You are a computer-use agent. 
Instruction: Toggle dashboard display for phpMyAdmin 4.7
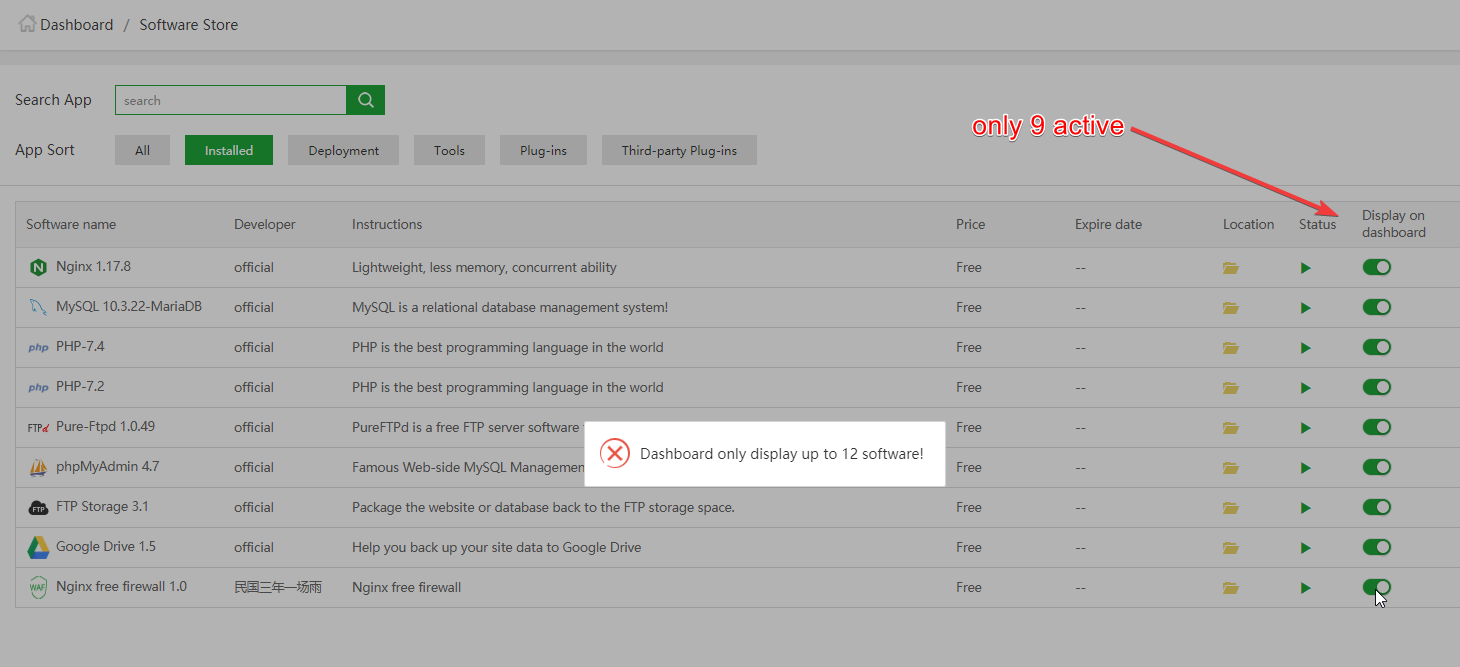pyautogui.click(x=1377, y=467)
